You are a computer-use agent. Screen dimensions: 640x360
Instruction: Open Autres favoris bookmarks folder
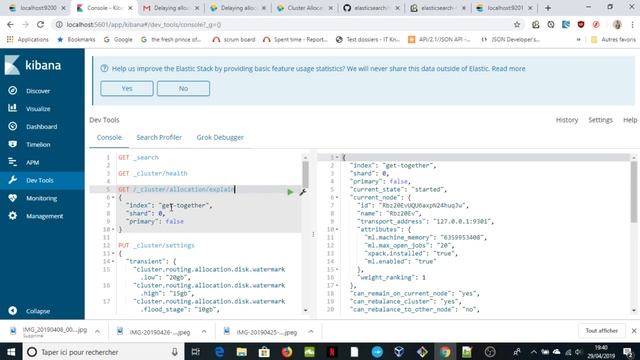coord(613,40)
